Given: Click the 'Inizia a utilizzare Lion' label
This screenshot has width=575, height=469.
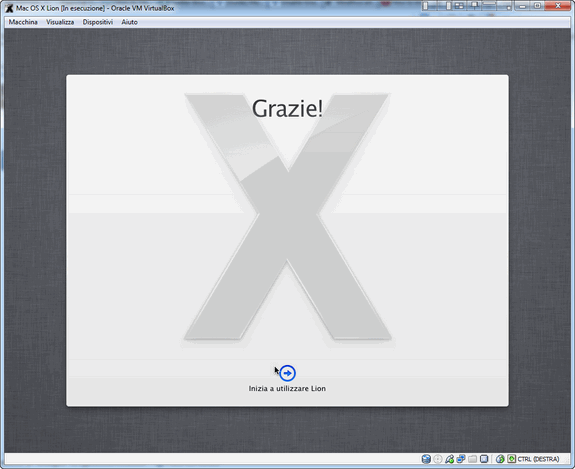Looking at the screenshot, I should 287,388.
